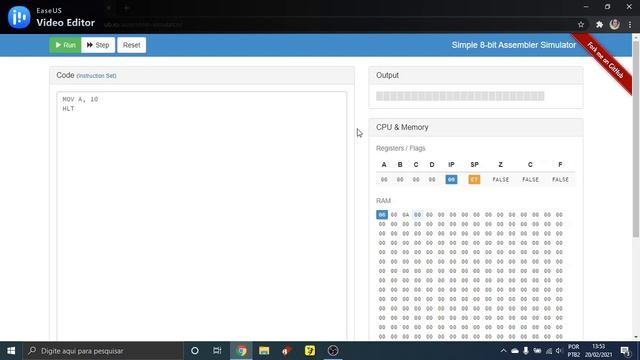Screen dimensions: 640x360
Task: Click the EaseUS Video Editor logo
Action: click(x=19, y=17)
